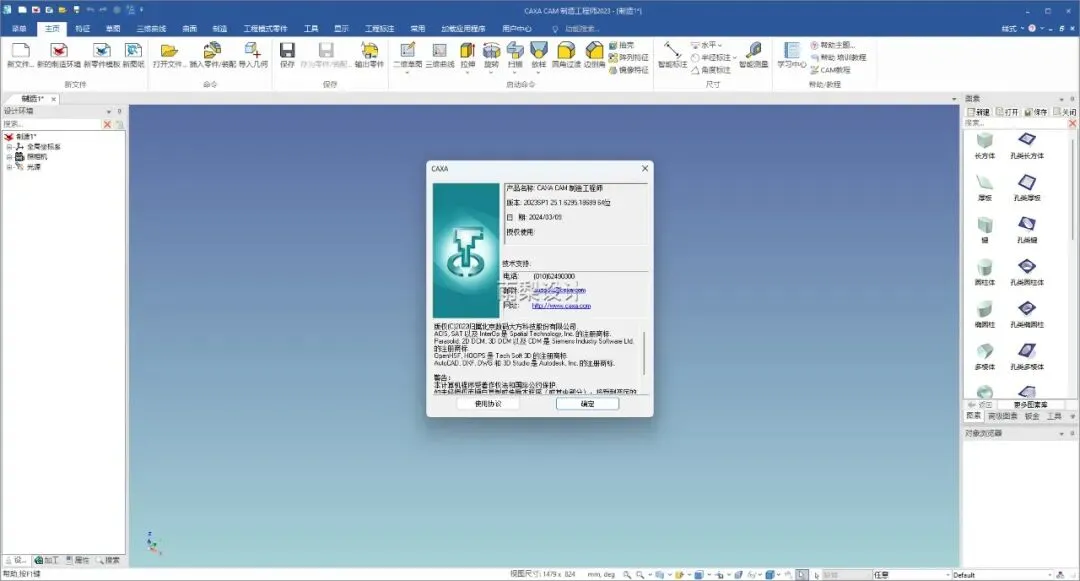Click 插入零件/装配 insert part icon
1080x581 pixels.
pyautogui.click(x=212, y=50)
